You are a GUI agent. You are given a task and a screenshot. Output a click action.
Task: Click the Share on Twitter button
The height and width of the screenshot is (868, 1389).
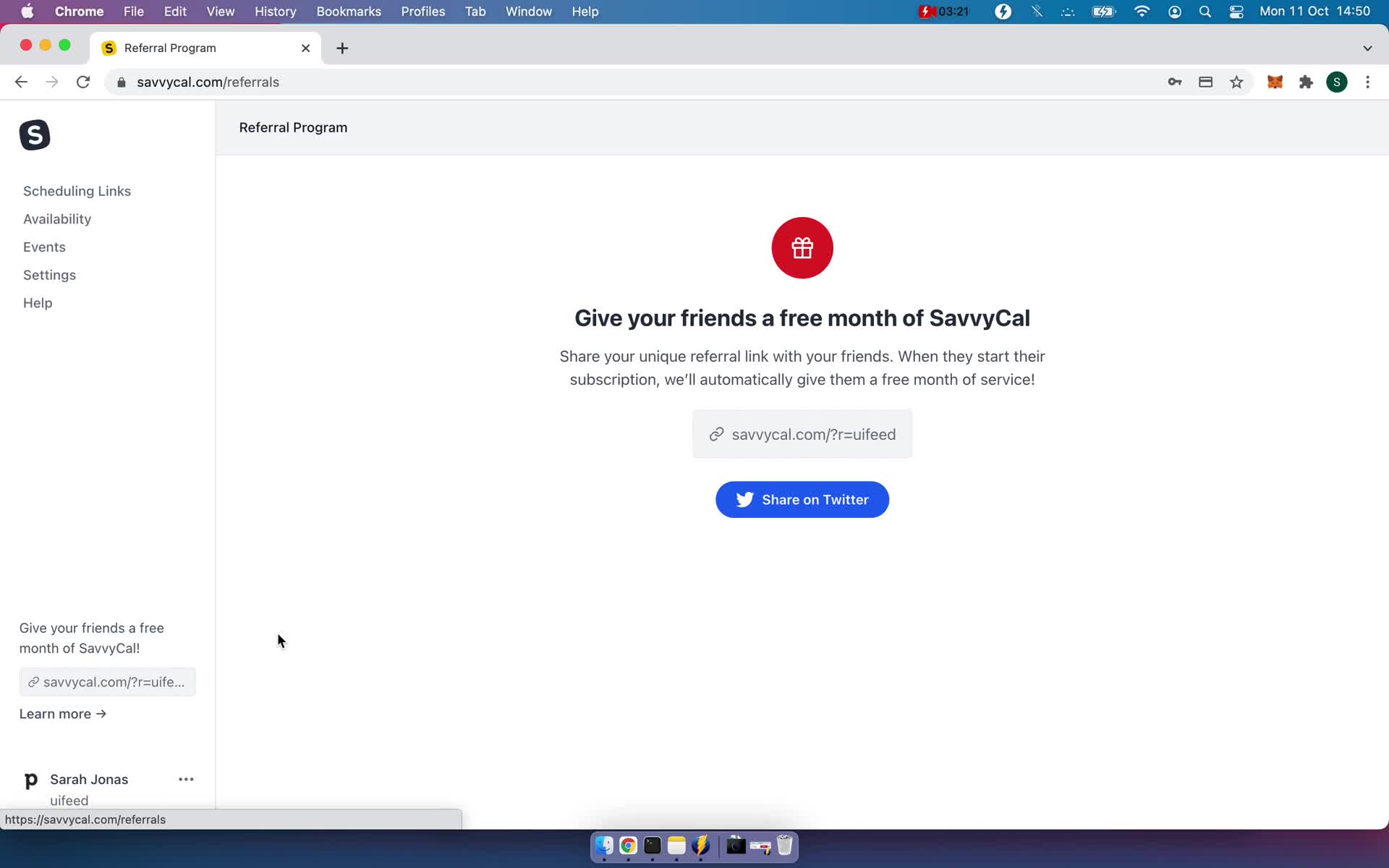click(802, 499)
